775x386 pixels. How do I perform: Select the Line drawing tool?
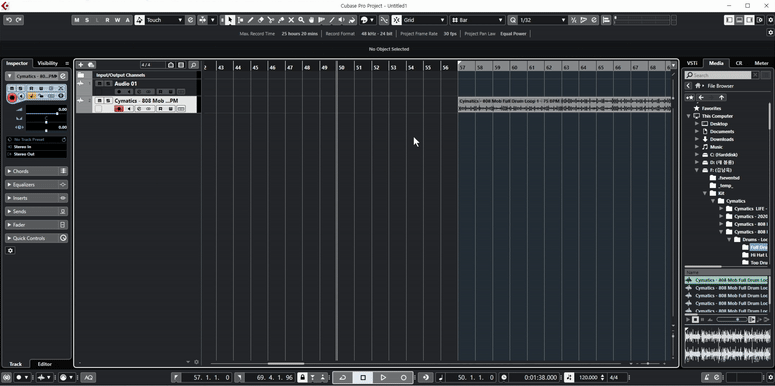332,20
